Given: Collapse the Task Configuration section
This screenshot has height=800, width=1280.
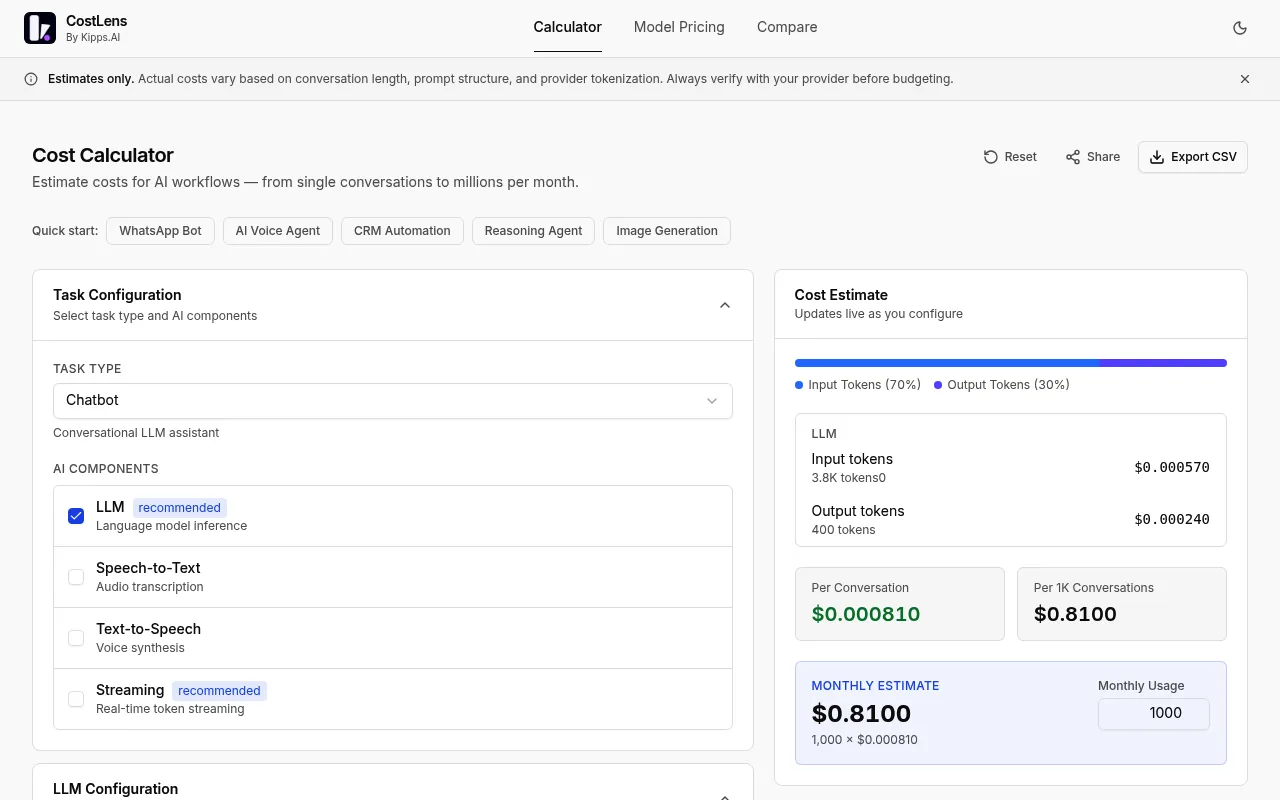Looking at the screenshot, I should (725, 305).
